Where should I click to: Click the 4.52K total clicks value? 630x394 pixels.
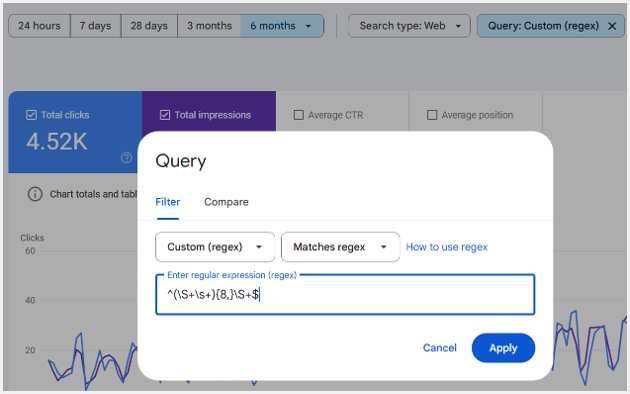pyautogui.click(x=57, y=142)
